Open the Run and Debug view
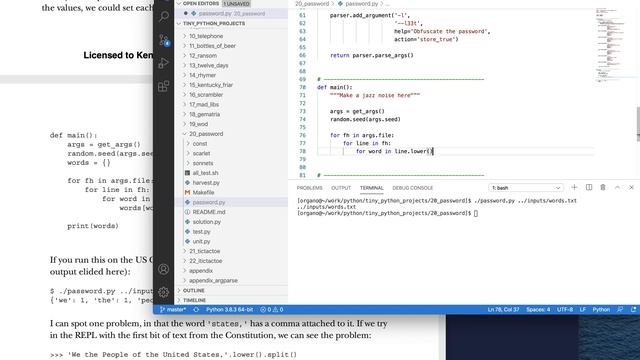 pyautogui.click(x=164, y=63)
